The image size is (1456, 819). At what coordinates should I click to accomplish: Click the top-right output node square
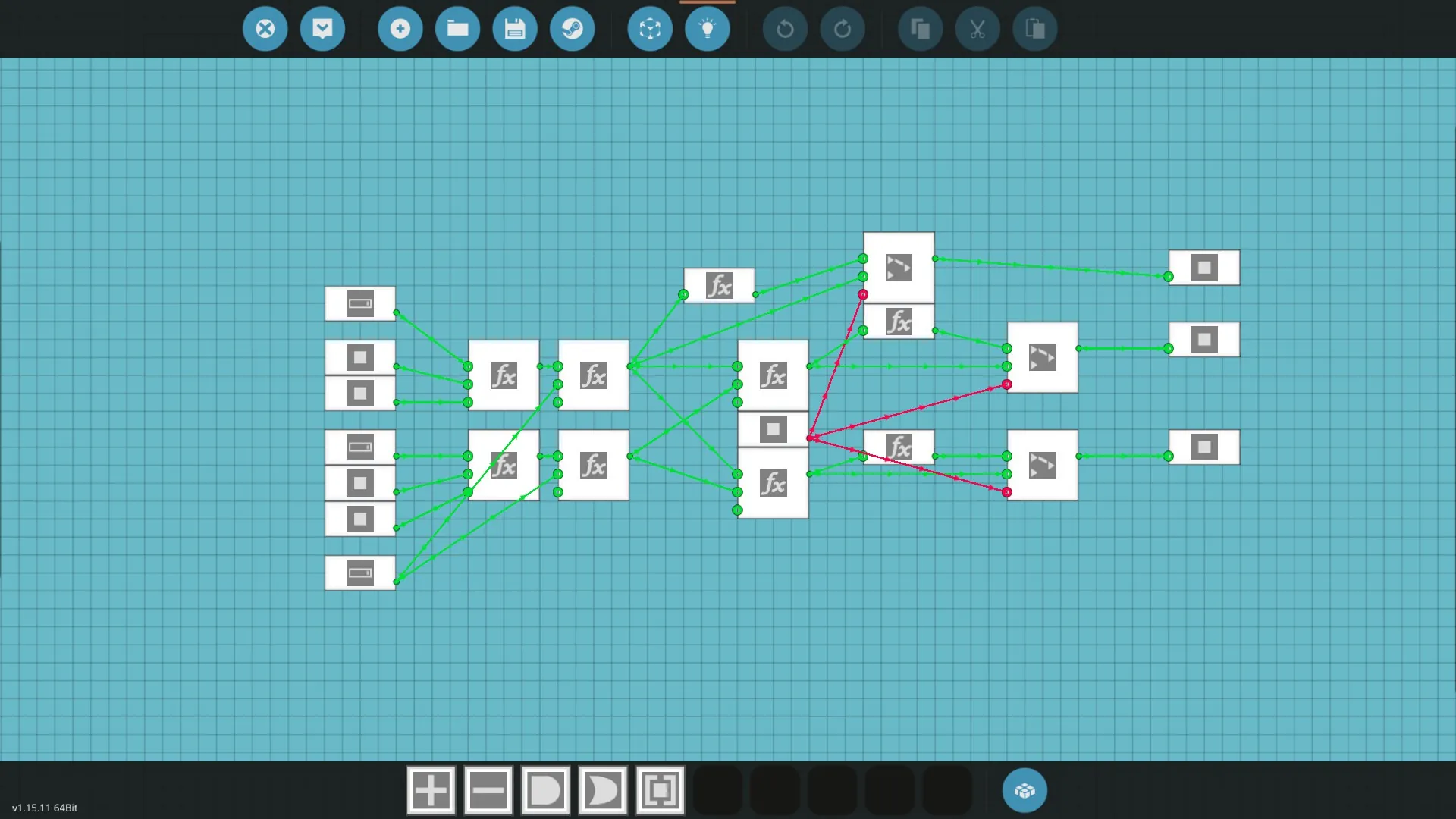[x=1204, y=268]
